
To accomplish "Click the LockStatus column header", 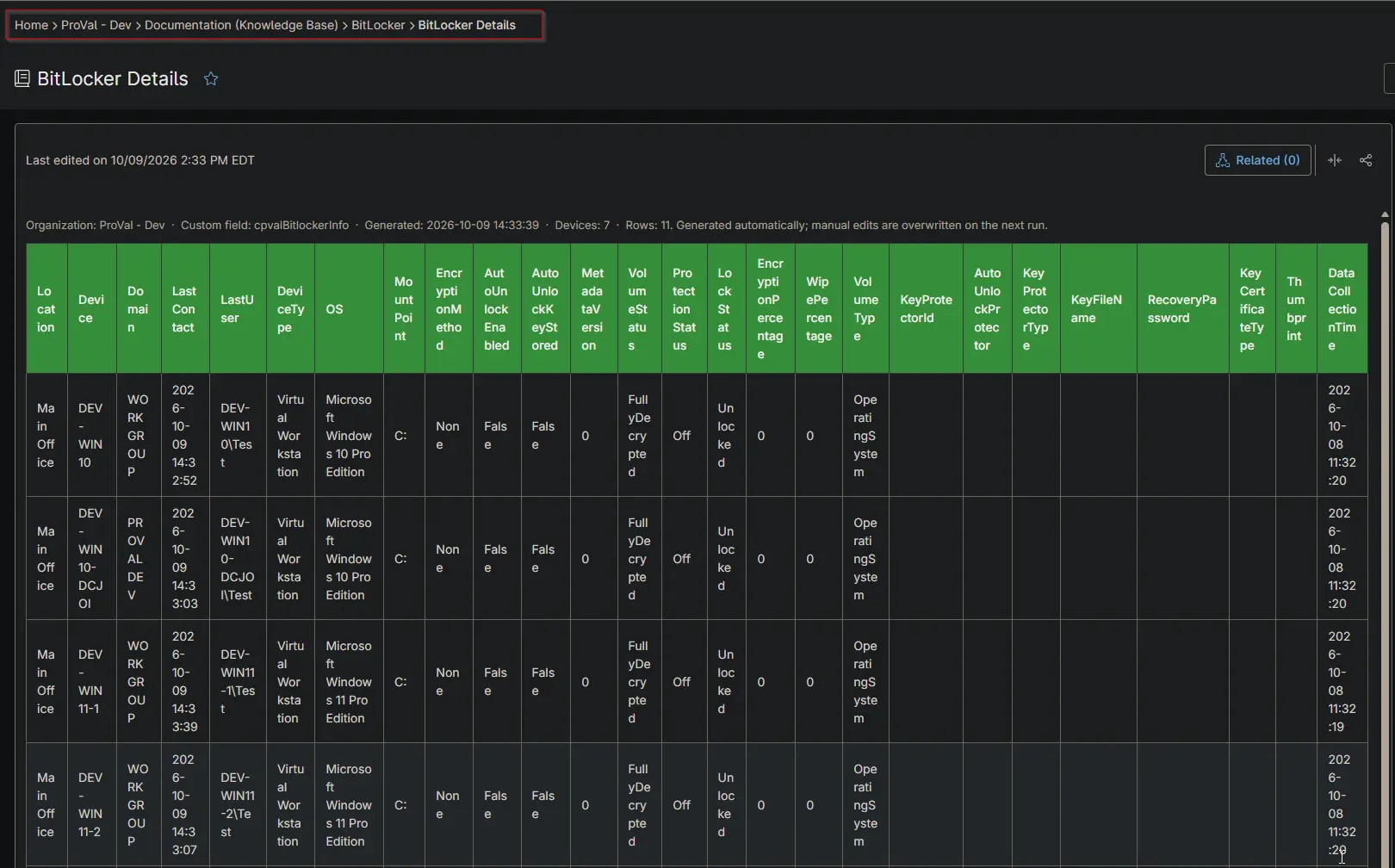I will 727,309.
